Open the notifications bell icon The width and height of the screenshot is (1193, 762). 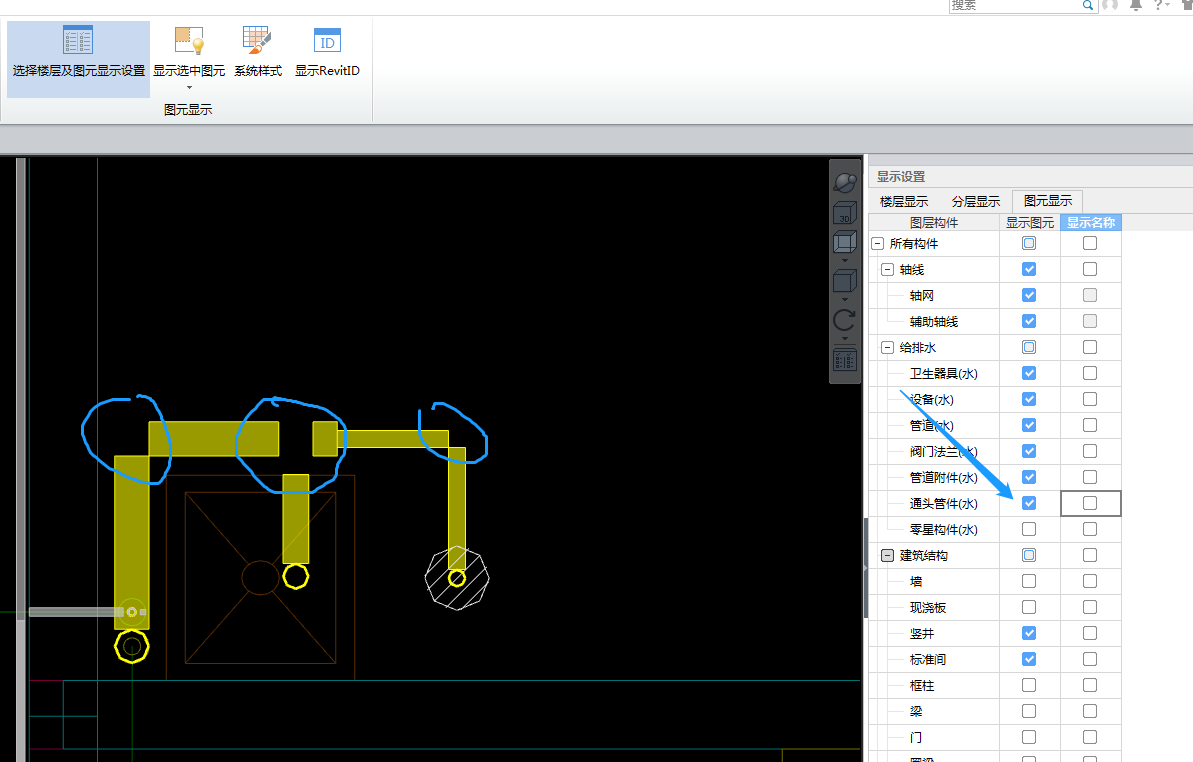click(1136, 5)
